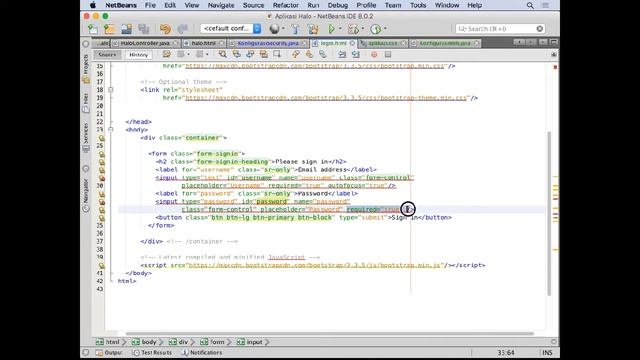Open the Notifications window
Viewport: 640px width, 360px height.
coord(202,353)
